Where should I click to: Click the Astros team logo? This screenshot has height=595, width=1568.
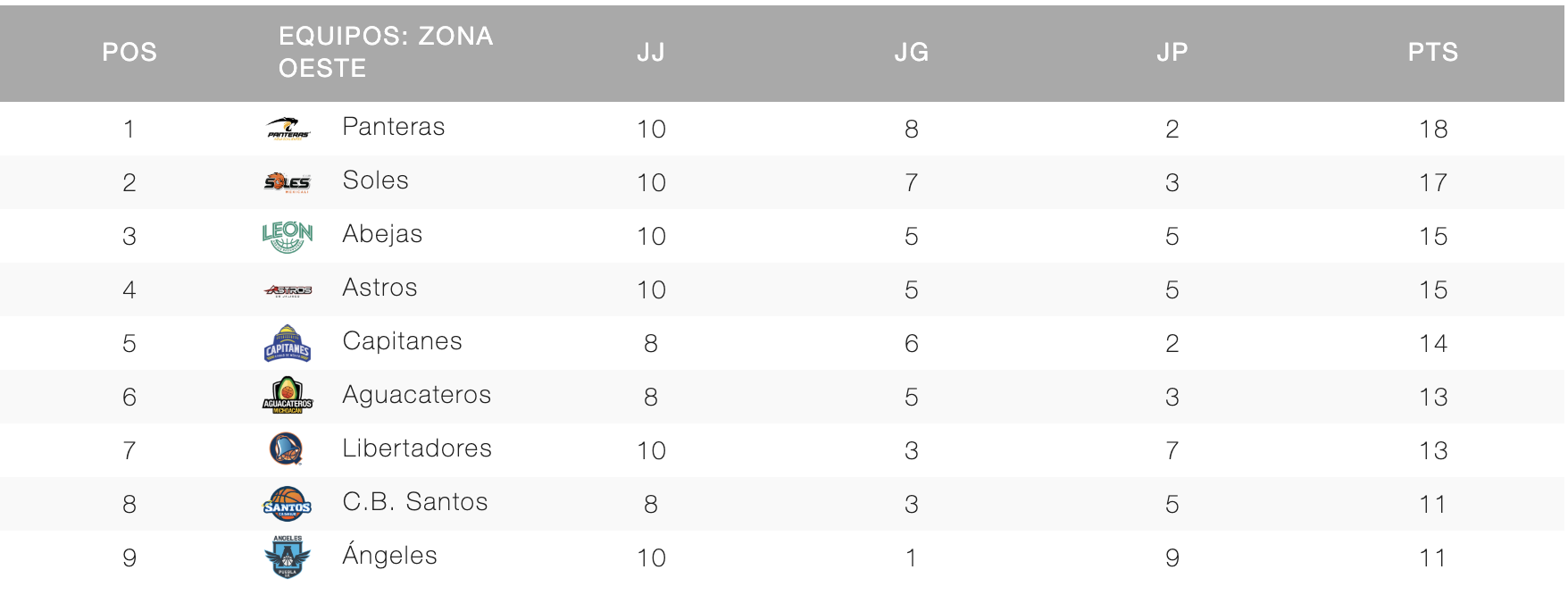[x=288, y=289]
